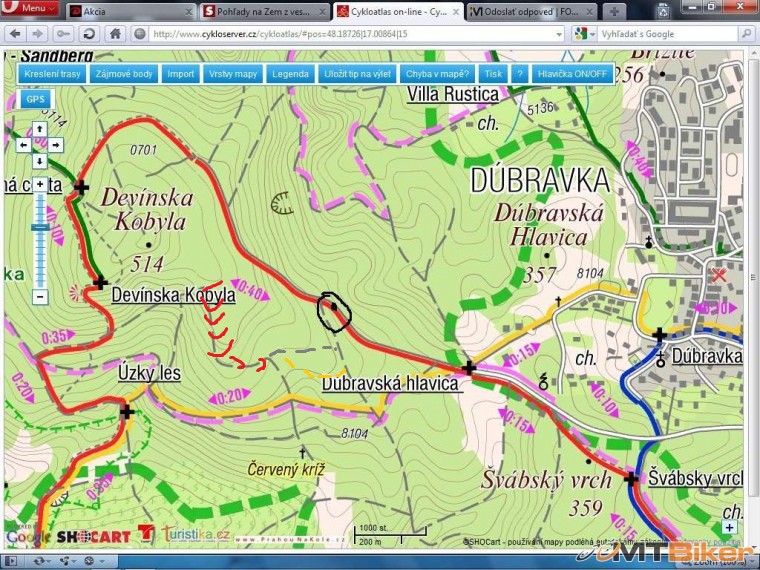The image size is (760, 570).
Task: Open Zájmové body menu
Action: [124, 74]
